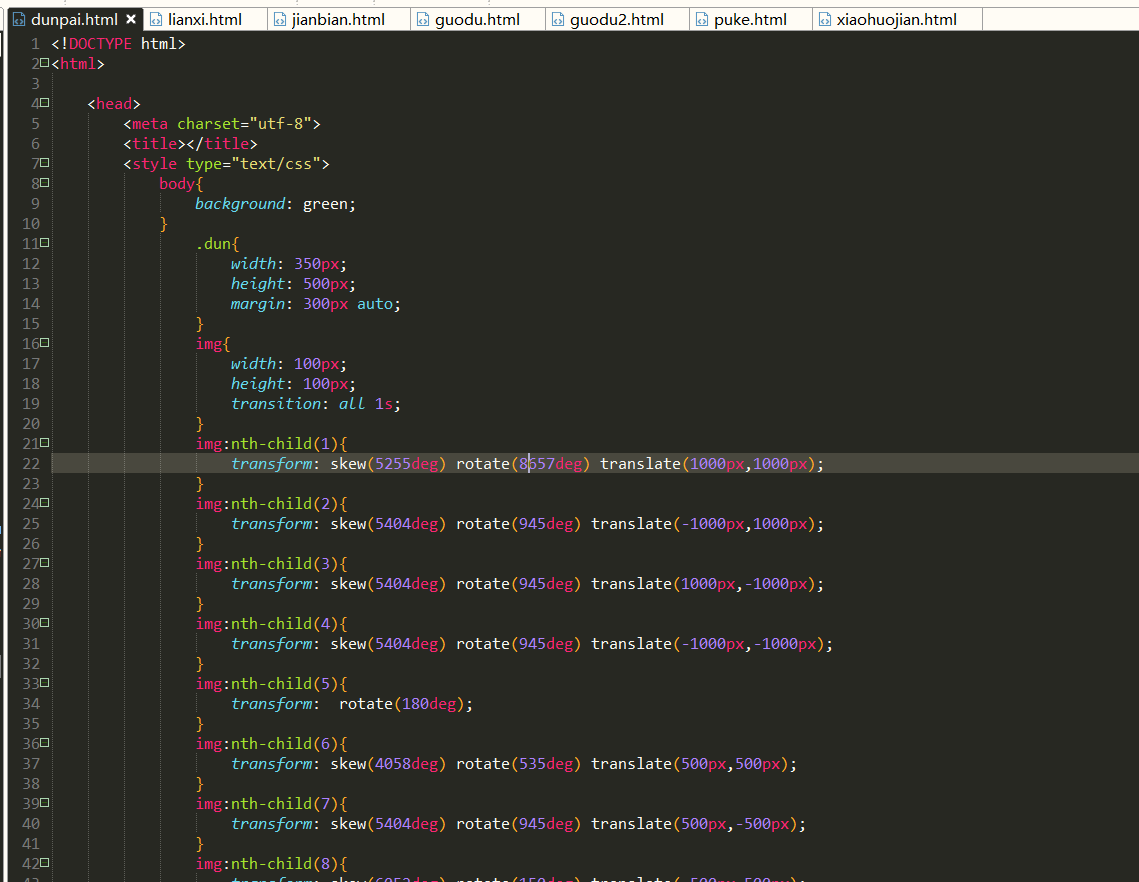Collapse the head fold on line 4

[x=44, y=102]
